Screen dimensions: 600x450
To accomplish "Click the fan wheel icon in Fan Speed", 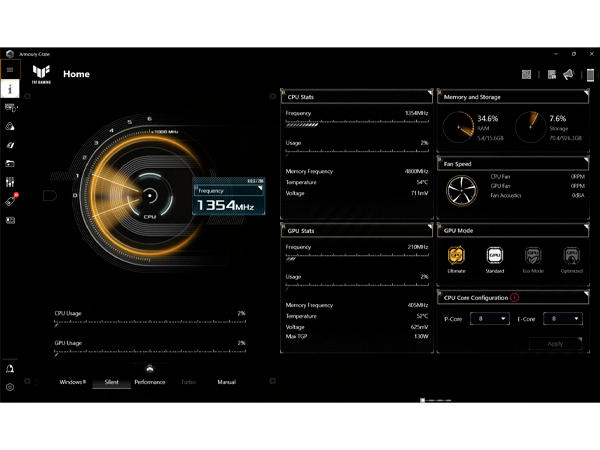I will 461,190.
